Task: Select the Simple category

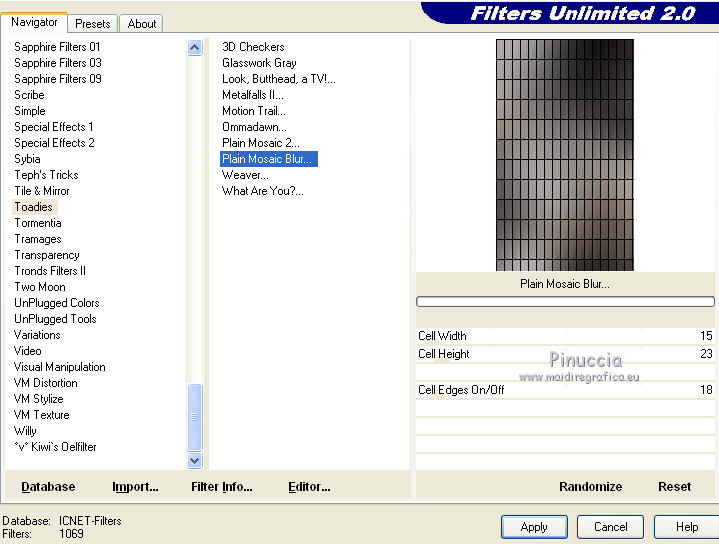Action: tap(30, 111)
